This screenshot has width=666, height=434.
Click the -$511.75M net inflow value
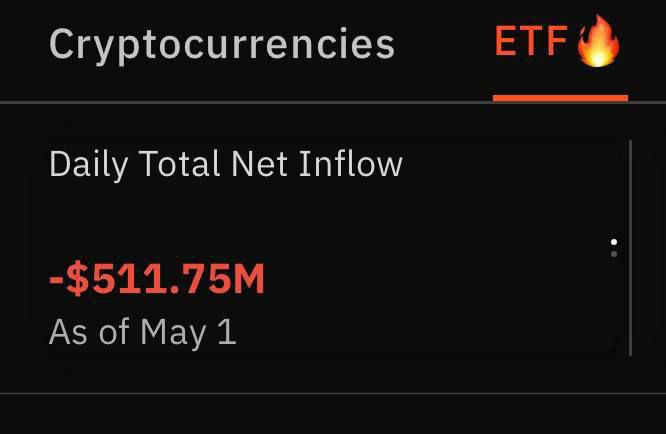[x=157, y=279]
